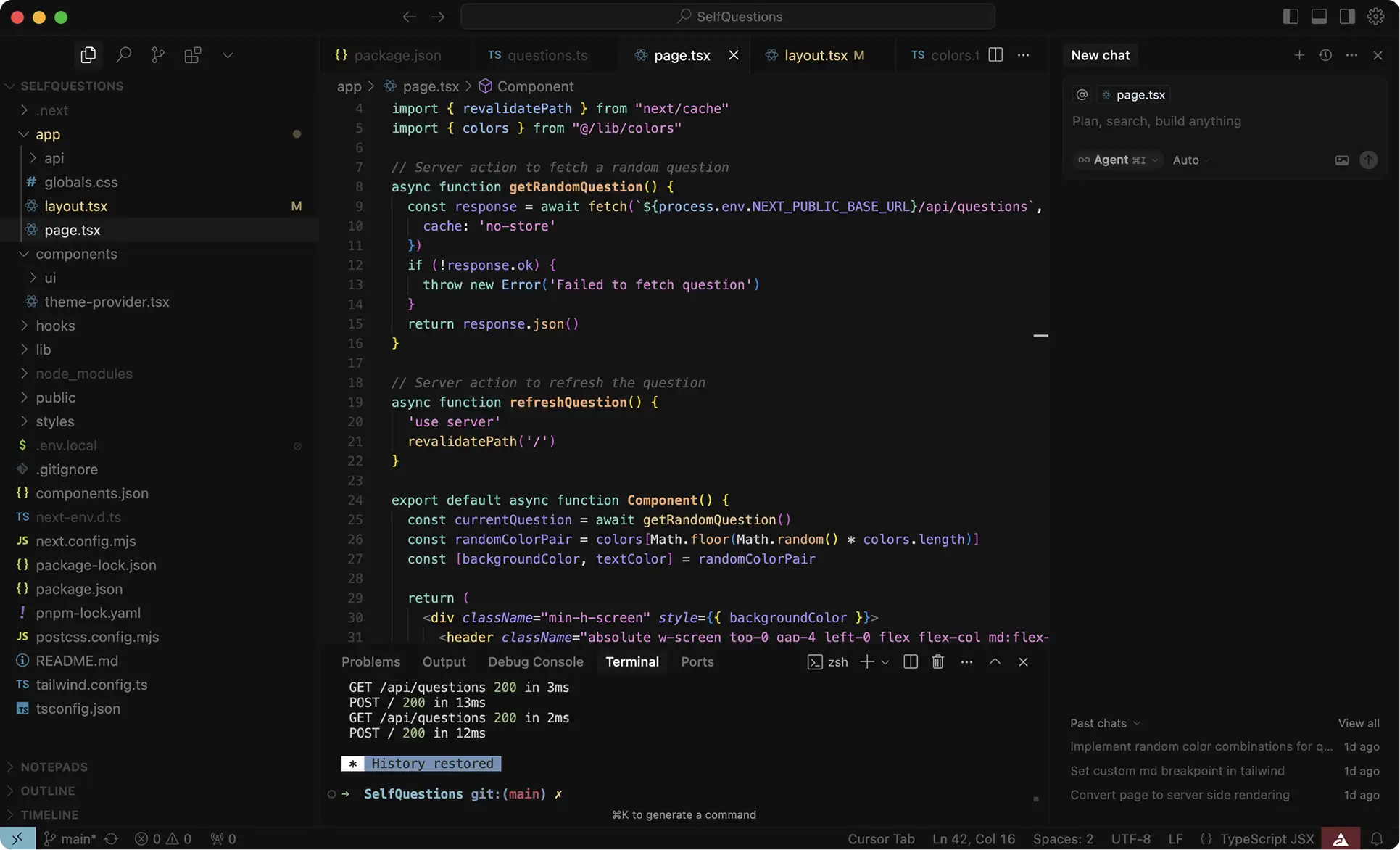Open errors and warnings status item
Screen dimensions: 1400x850
coord(163,839)
